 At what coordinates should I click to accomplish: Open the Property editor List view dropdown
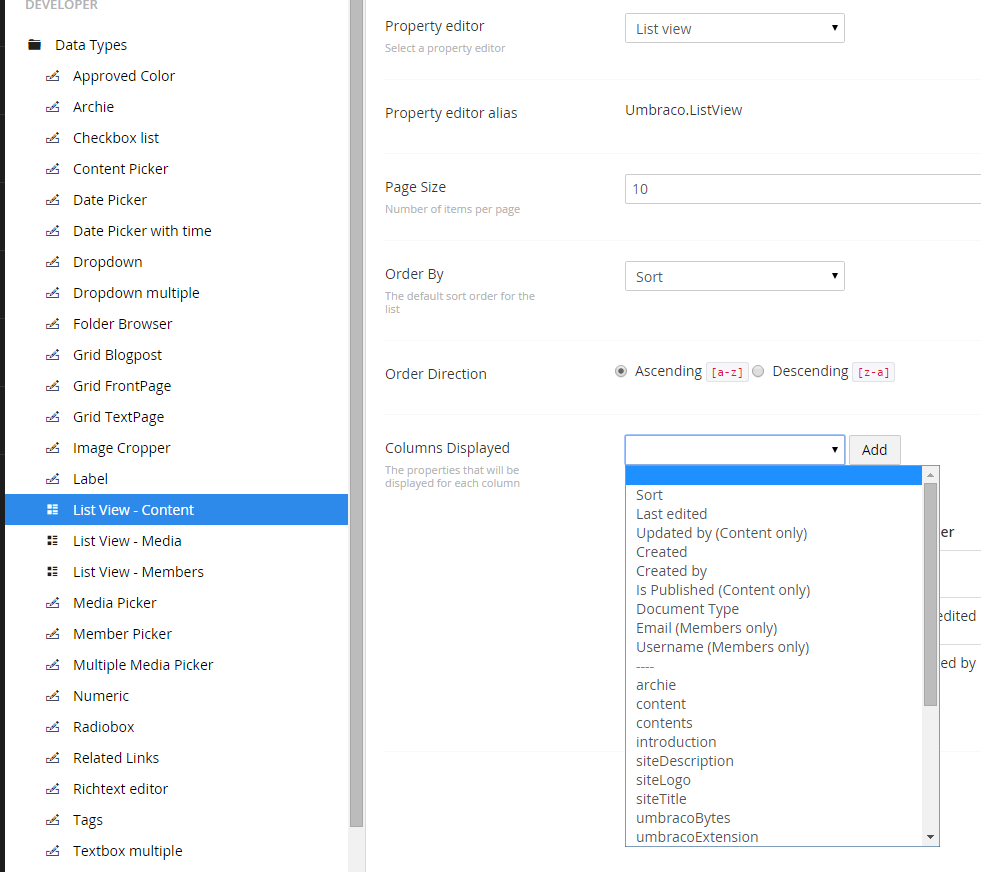[734, 28]
